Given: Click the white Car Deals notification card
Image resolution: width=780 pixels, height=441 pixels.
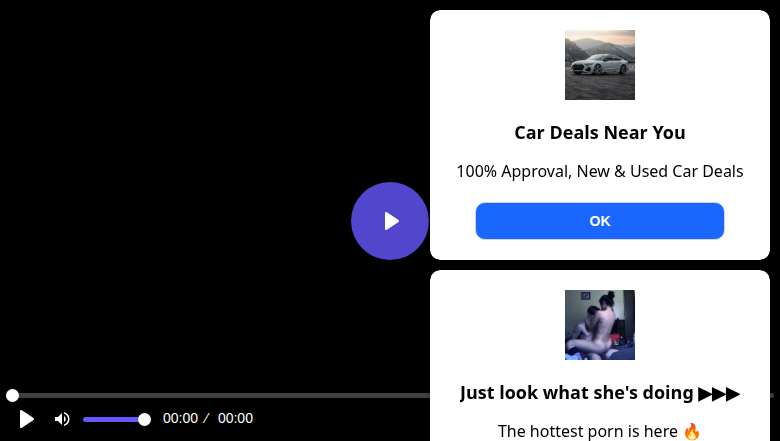Looking at the screenshot, I should pyautogui.click(x=599, y=135).
